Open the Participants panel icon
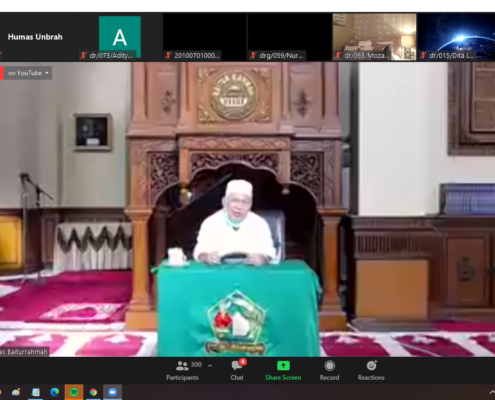Image resolution: width=495 pixels, height=400 pixels. [x=182, y=366]
